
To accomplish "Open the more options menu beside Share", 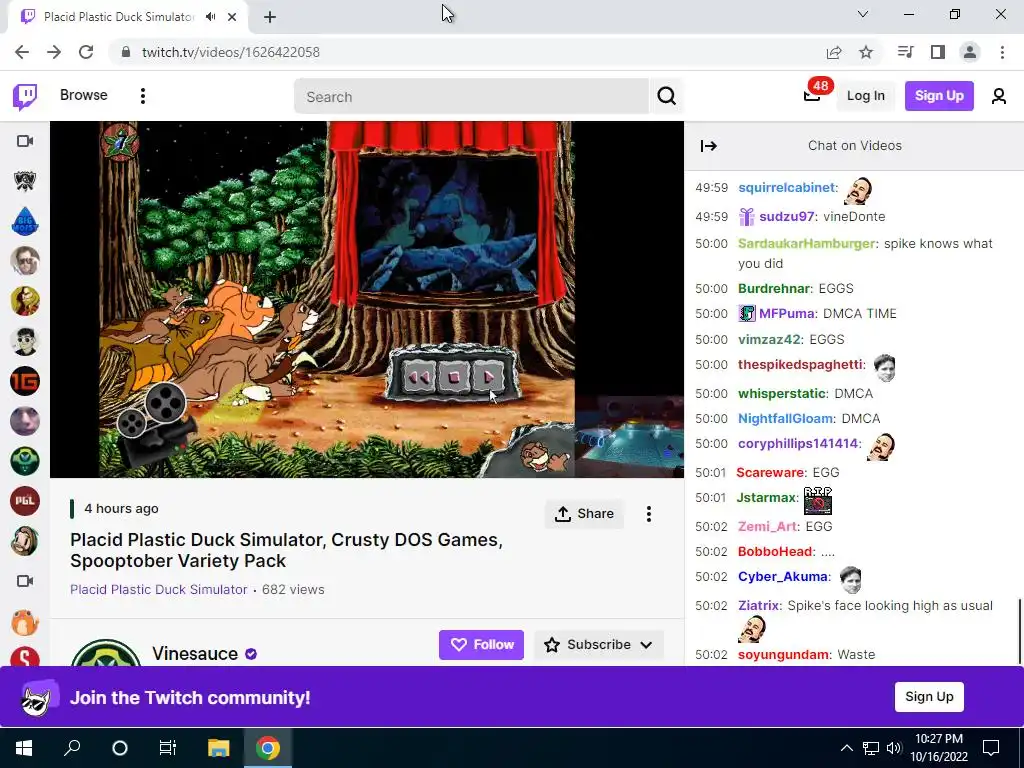I will pos(648,514).
